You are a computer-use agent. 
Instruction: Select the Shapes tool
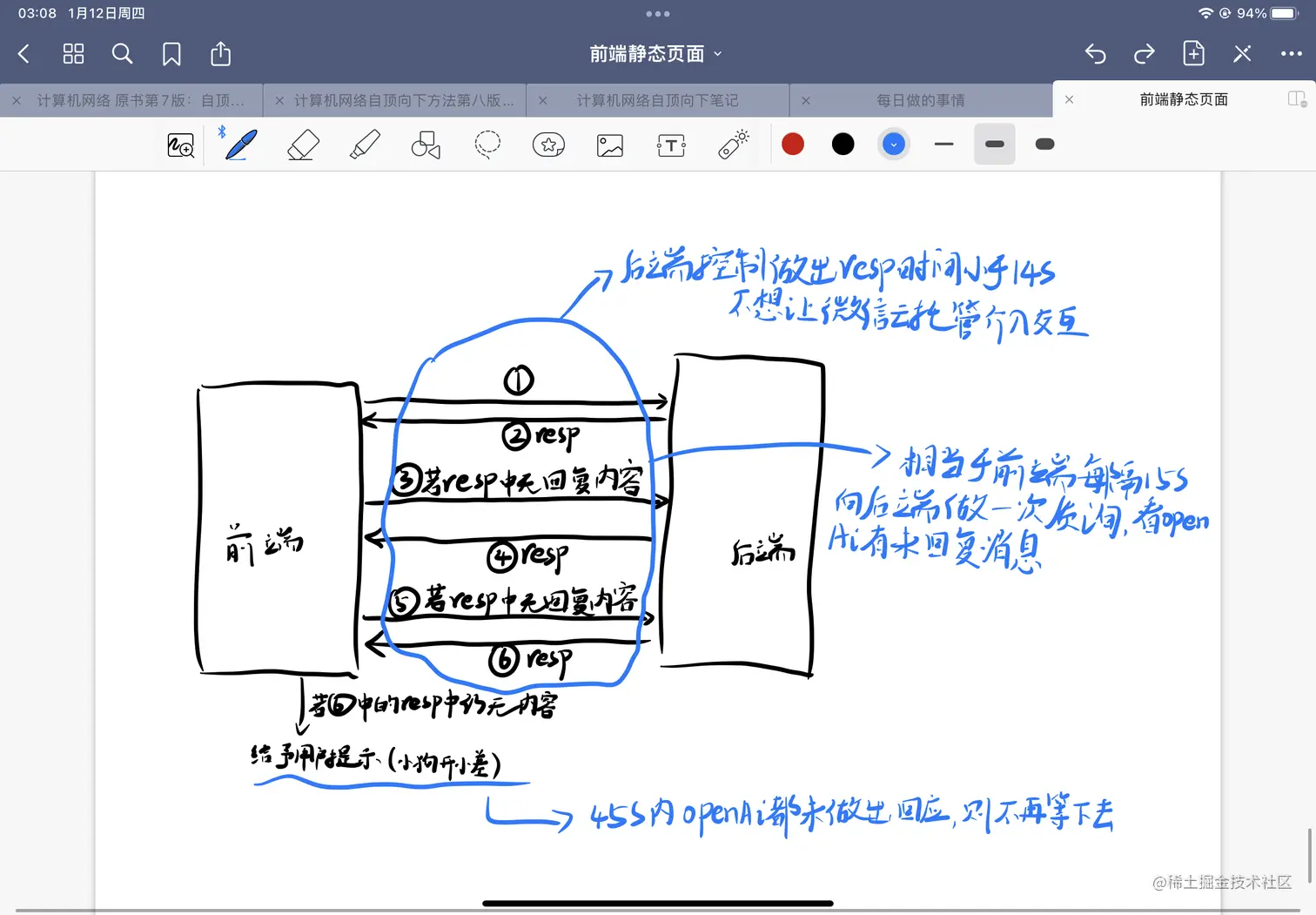426,145
